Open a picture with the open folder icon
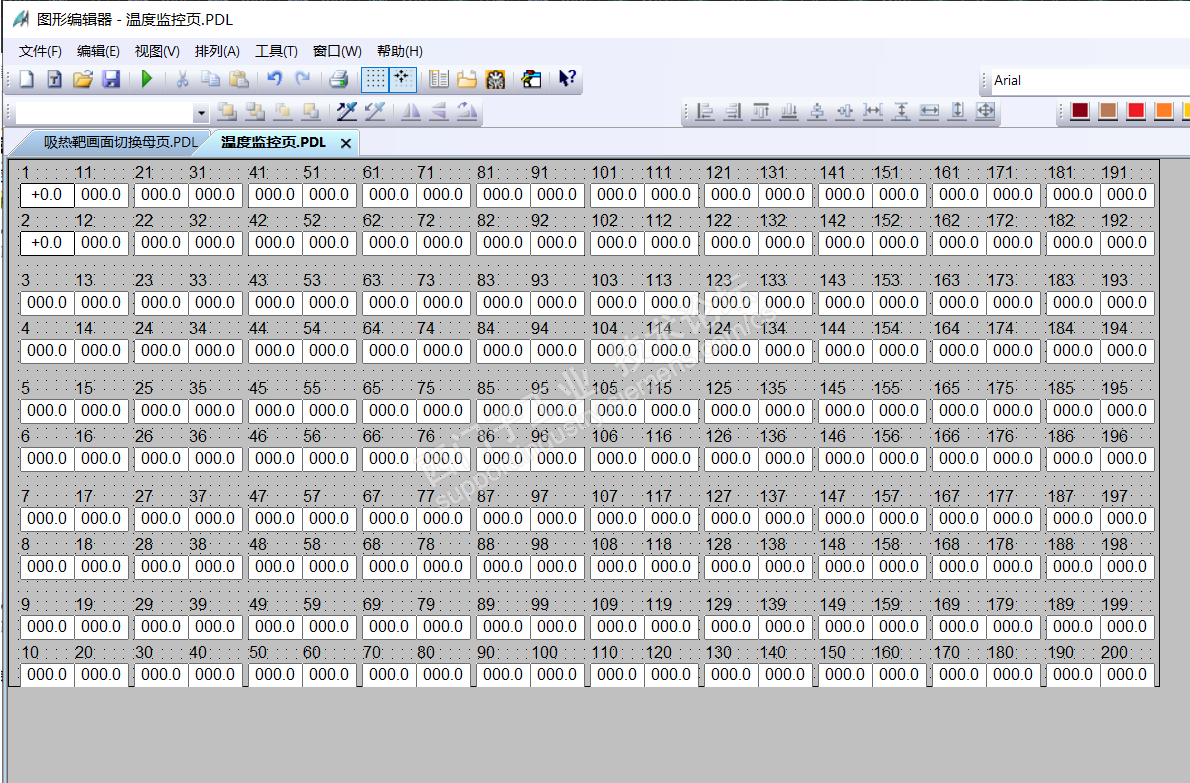1190x783 pixels. coord(83,79)
